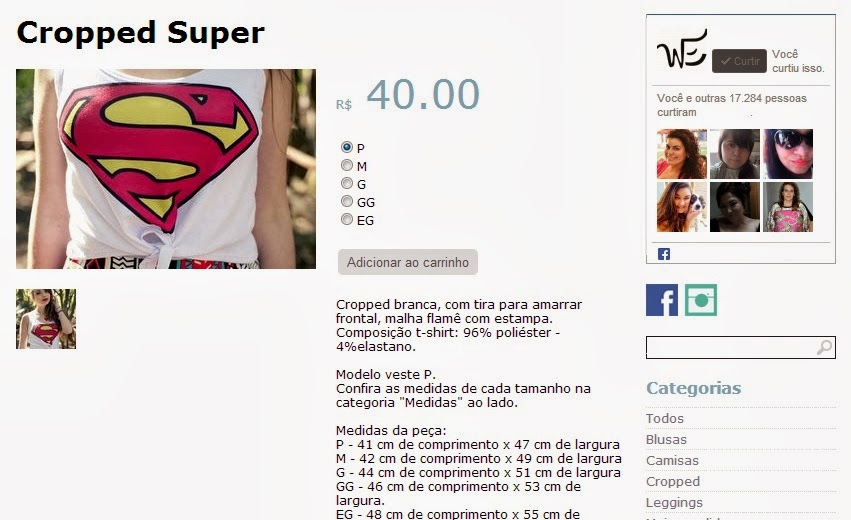
Task: Open profile photo of woman with sunglasses
Action: point(788,154)
